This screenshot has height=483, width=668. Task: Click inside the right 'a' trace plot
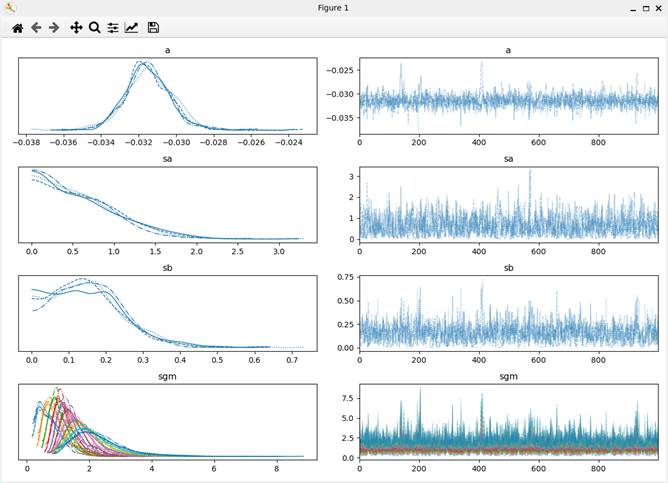509,95
